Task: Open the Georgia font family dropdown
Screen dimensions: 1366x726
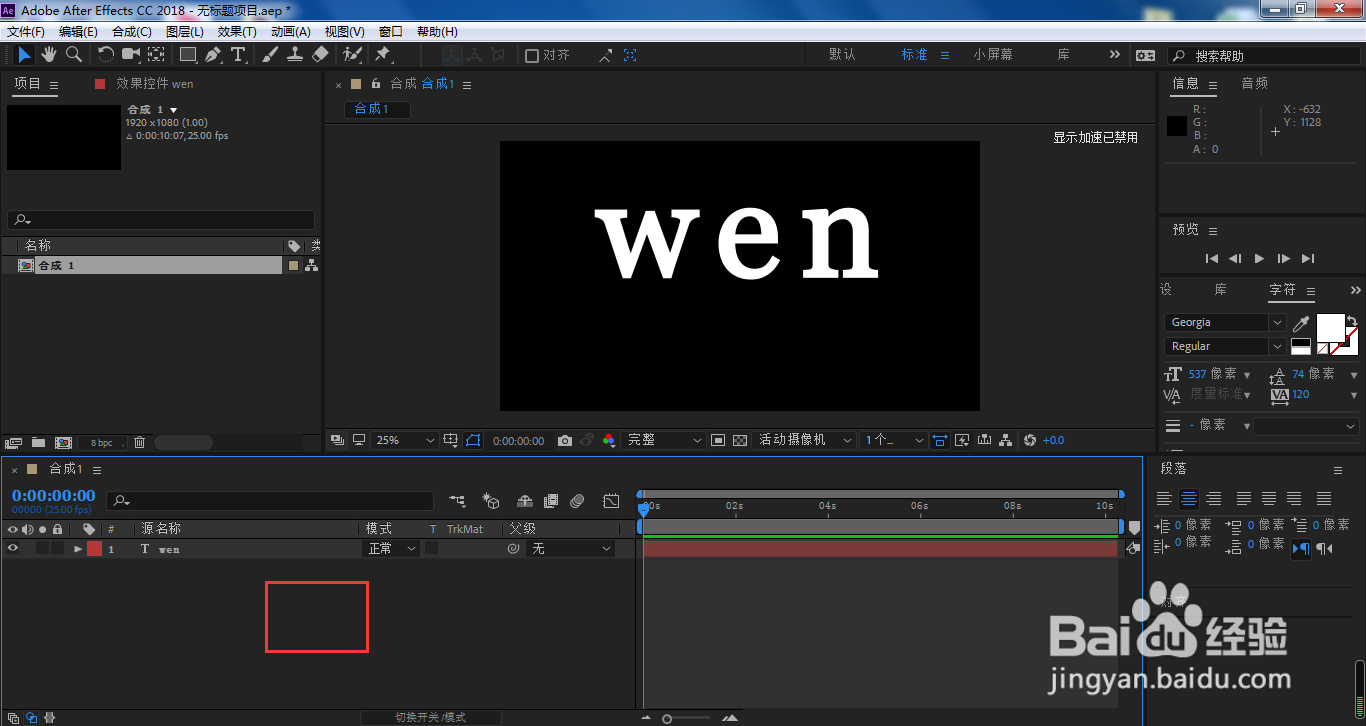Action: pos(1225,322)
